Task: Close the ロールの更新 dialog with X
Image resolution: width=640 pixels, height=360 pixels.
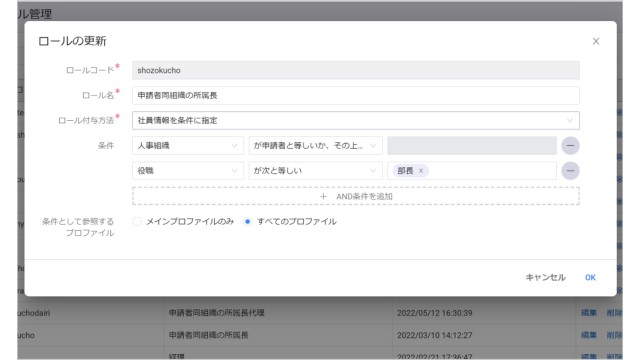Action: coord(596,41)
